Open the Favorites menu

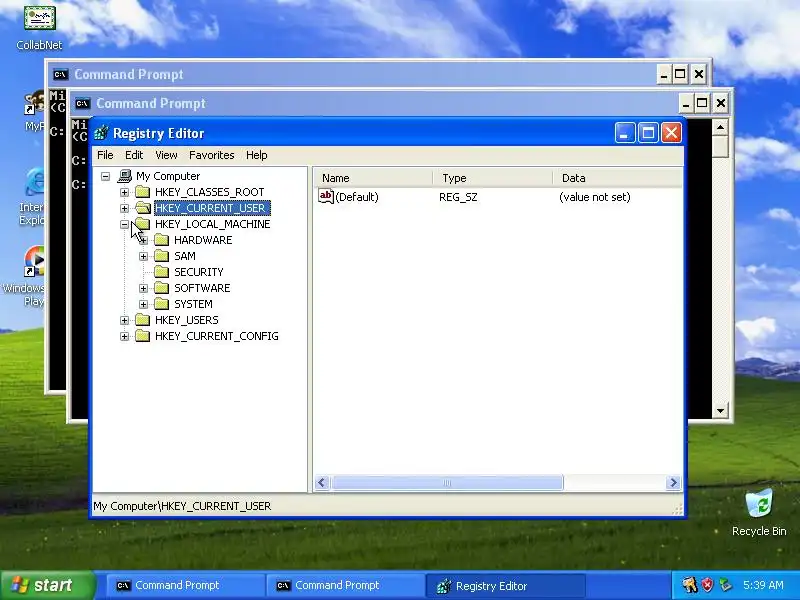[212, 155]
